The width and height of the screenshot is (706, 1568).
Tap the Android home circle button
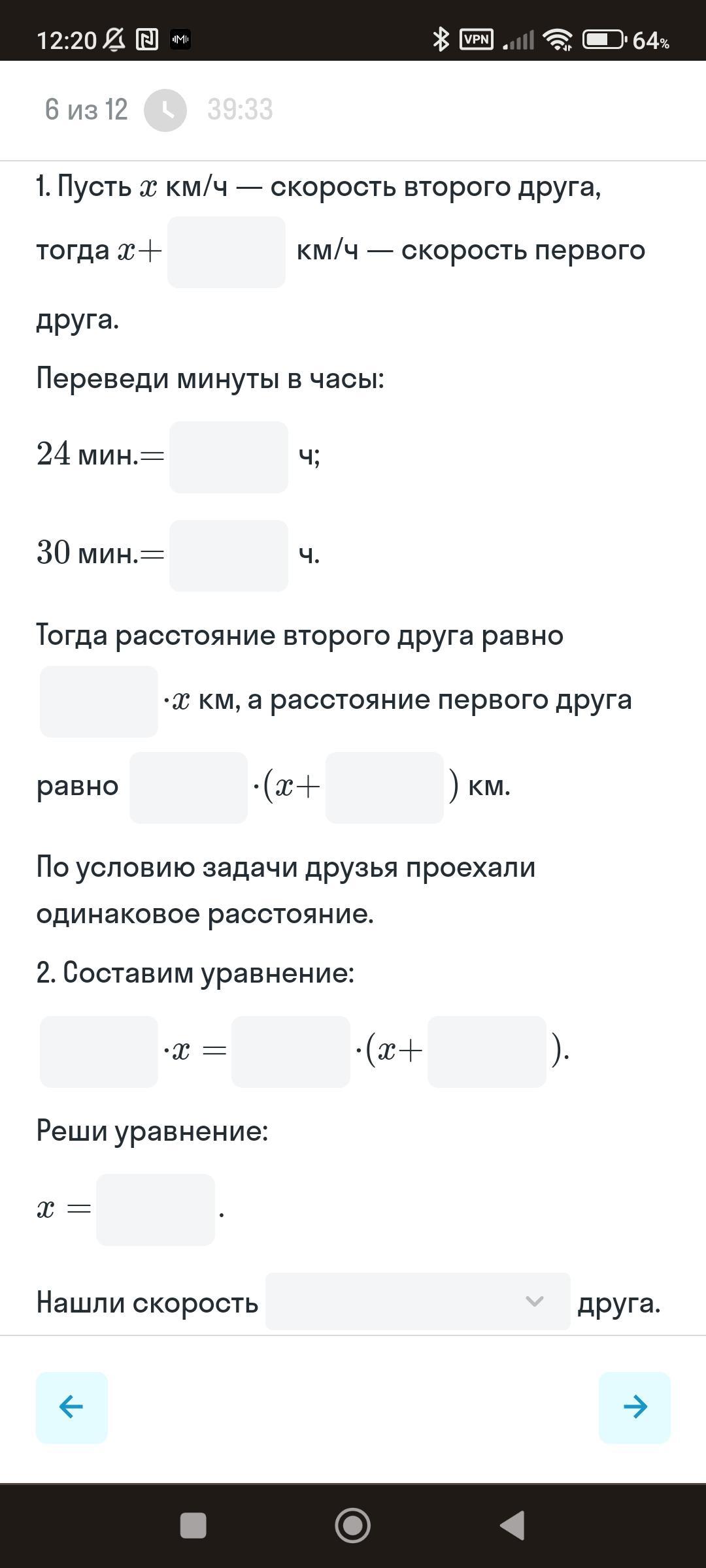click(x=353, y=1526)
